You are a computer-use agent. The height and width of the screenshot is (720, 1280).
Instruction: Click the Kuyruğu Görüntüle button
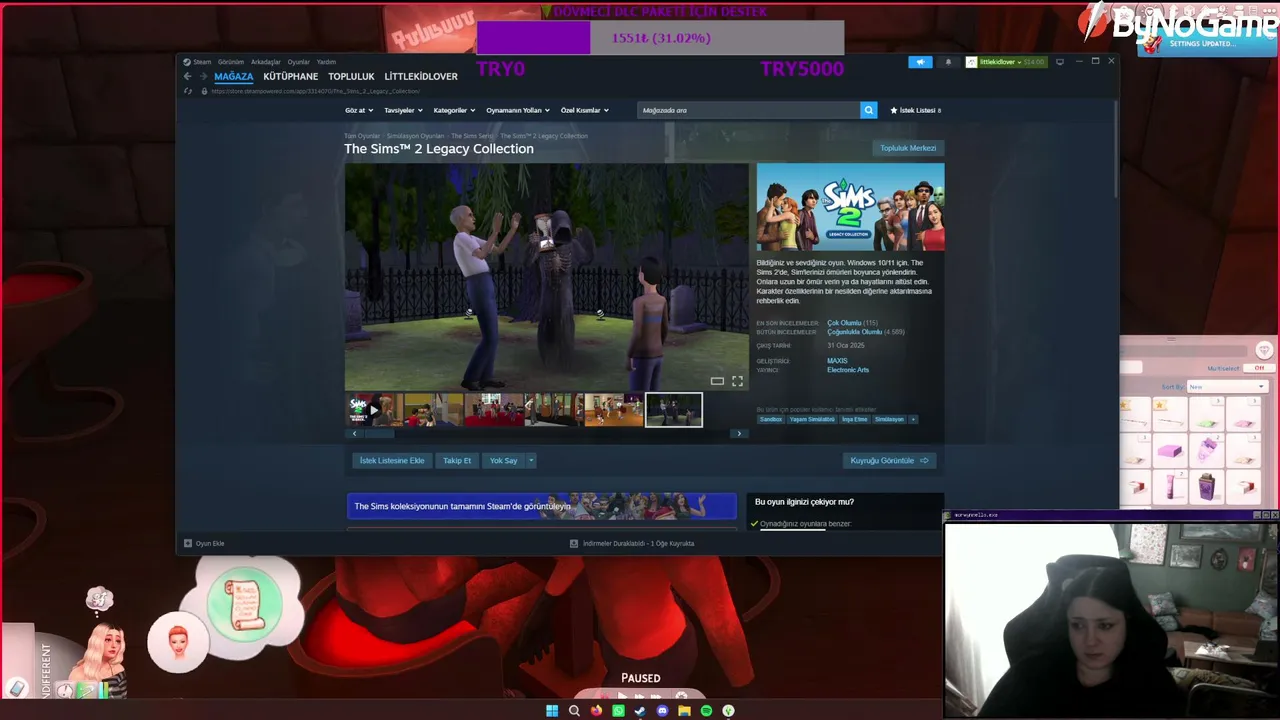click(x=890, y=460)
